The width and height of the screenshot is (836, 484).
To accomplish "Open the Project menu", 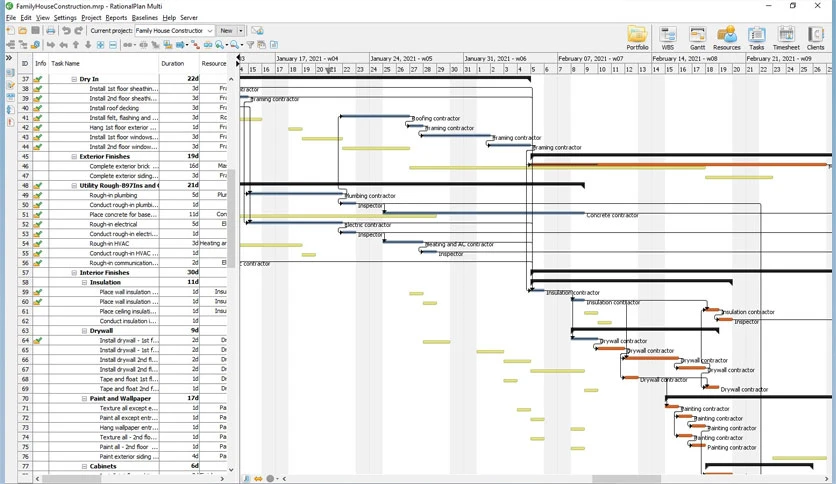I will coord(91,18).
